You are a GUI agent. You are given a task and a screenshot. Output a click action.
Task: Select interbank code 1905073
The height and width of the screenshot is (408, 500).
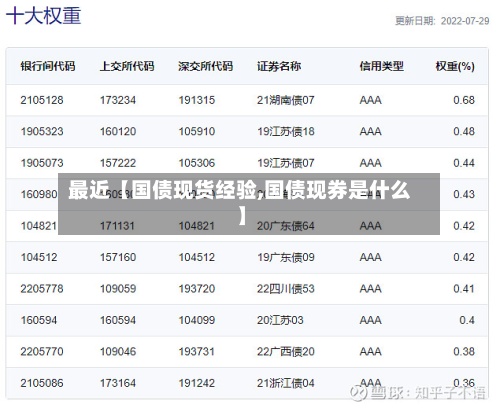click(42, 163)
